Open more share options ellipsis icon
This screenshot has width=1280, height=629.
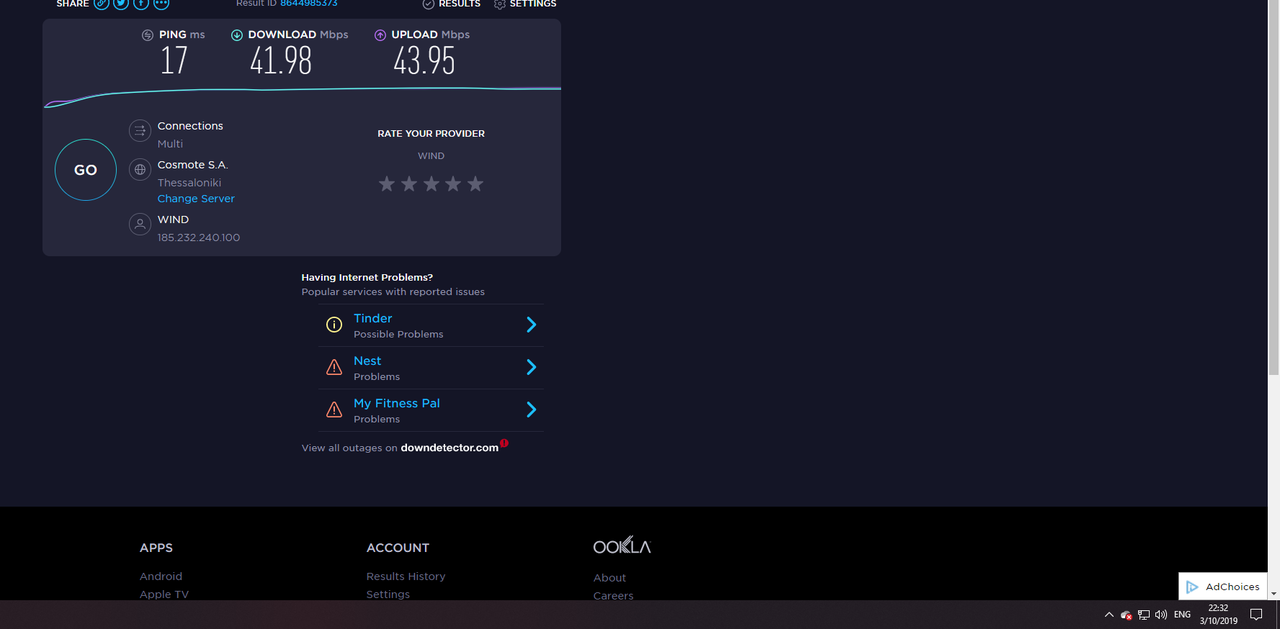click(x=161, y=4)
